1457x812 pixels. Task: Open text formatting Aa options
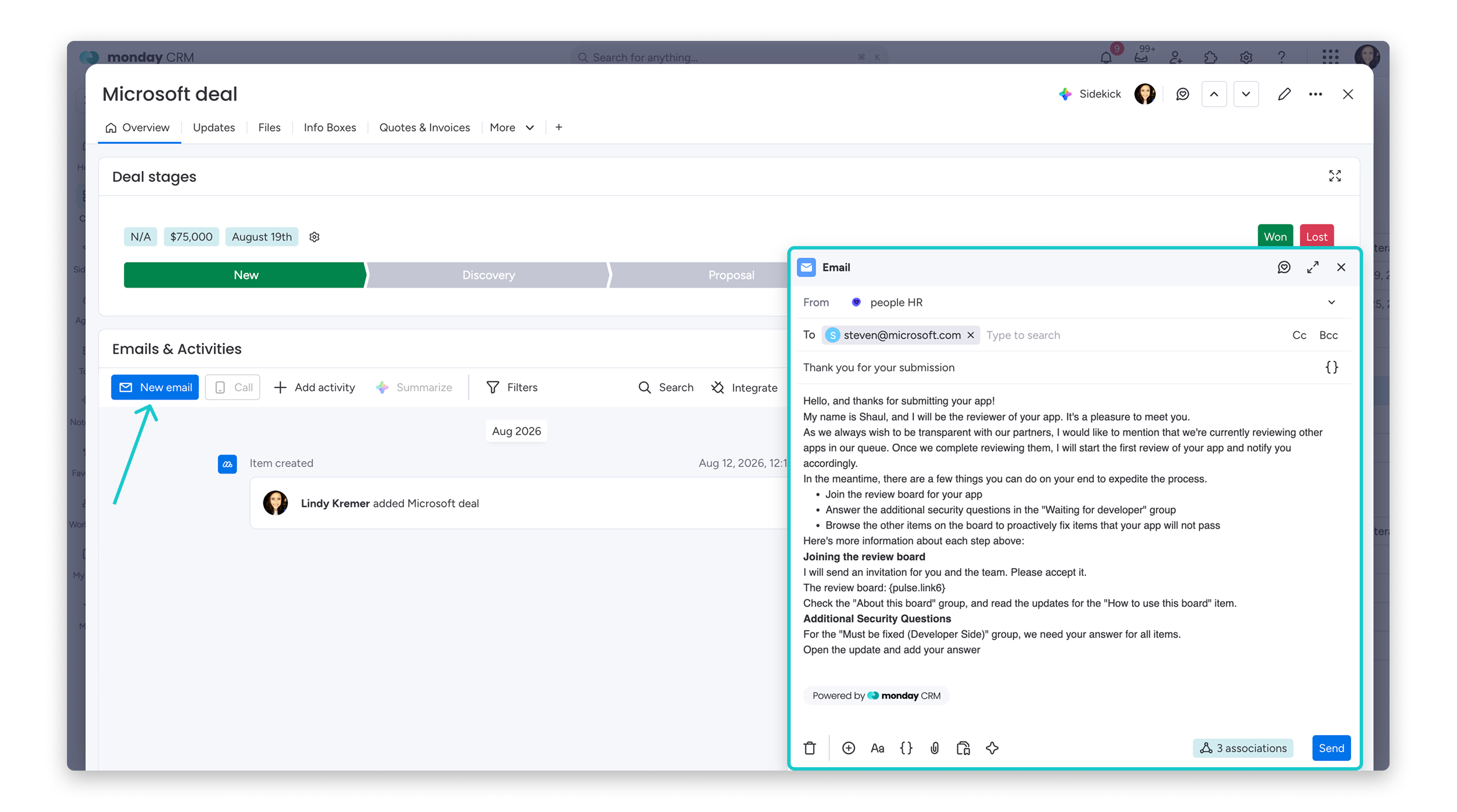pyautogui.click(x=877, y=748)
